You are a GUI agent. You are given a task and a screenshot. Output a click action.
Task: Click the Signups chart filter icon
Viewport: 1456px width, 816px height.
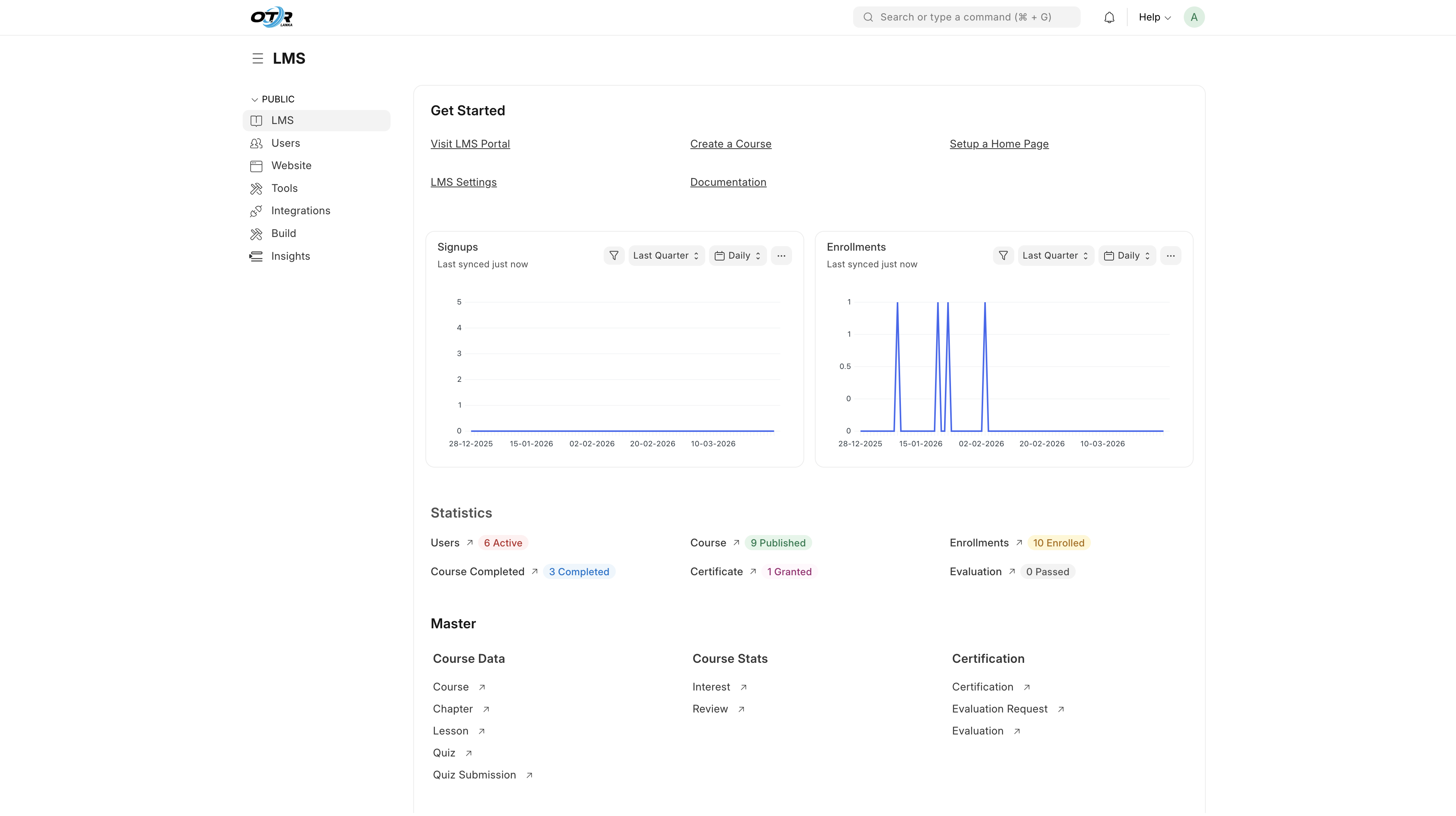pyautogui.click(x=614, y=256)
